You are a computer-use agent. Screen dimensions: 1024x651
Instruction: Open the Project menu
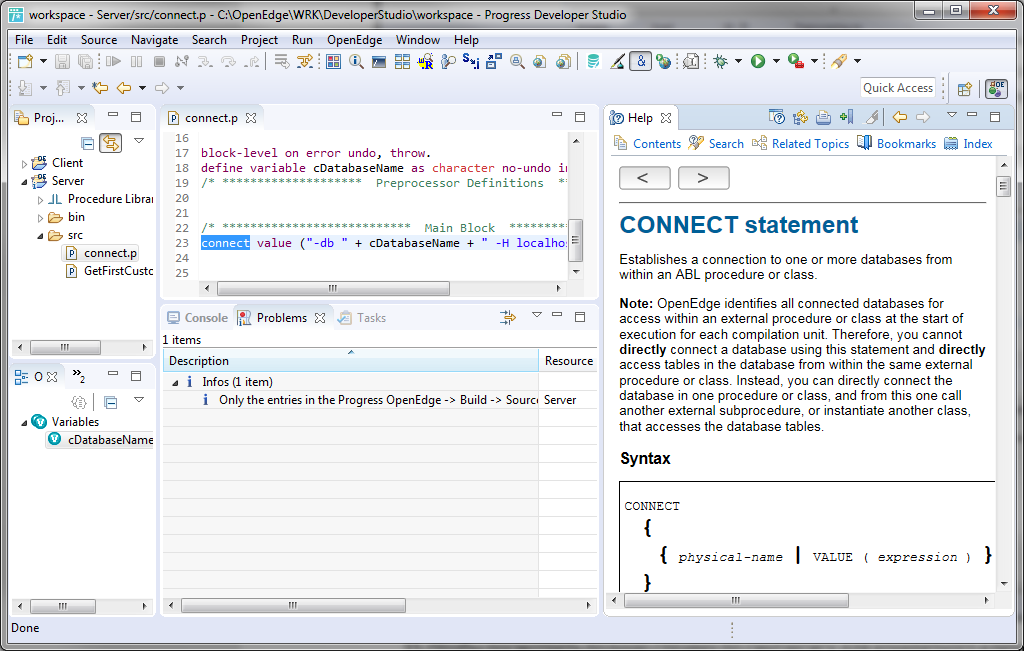click(x=259, y=40)
